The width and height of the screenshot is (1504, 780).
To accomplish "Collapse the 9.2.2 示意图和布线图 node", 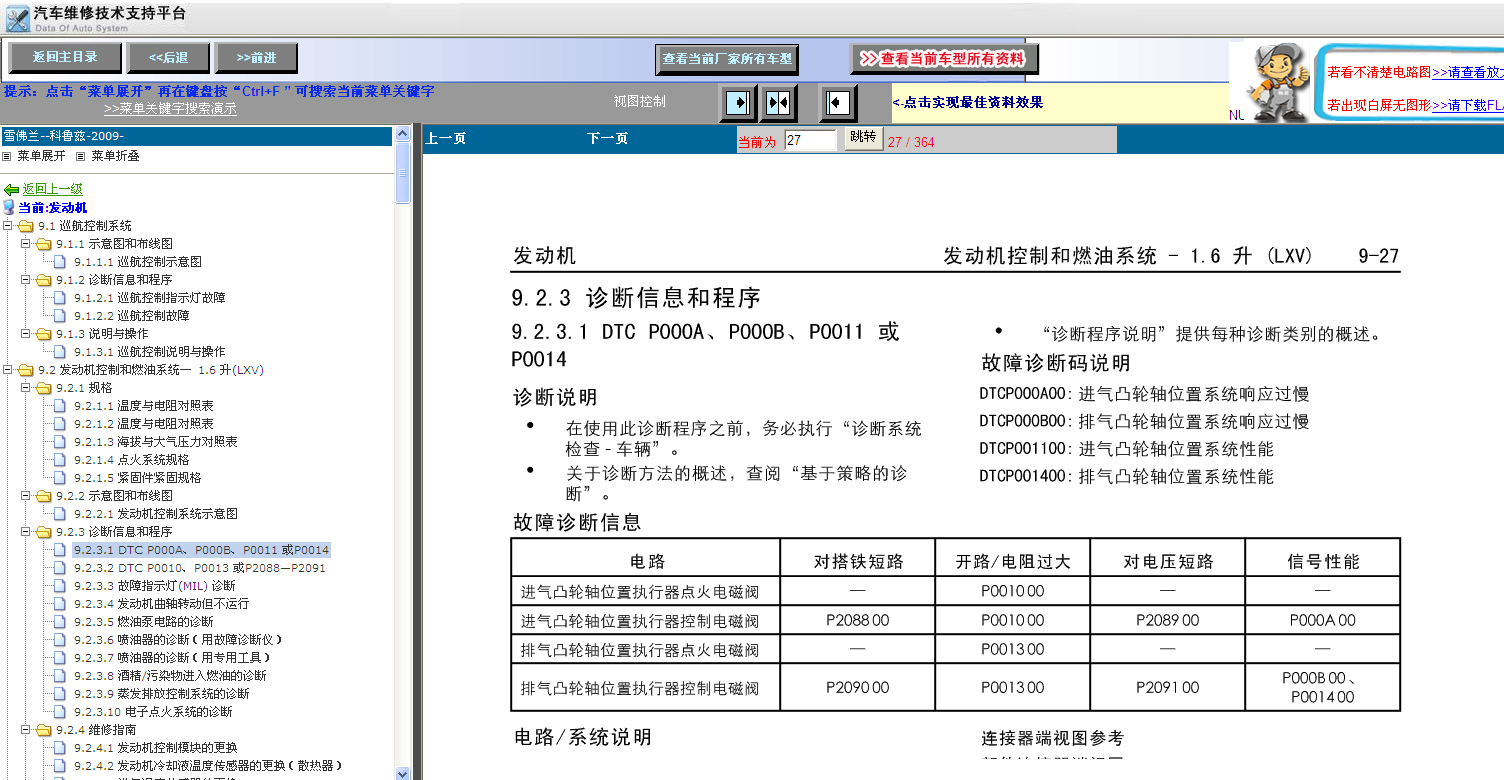I will [x=26, y=496].
